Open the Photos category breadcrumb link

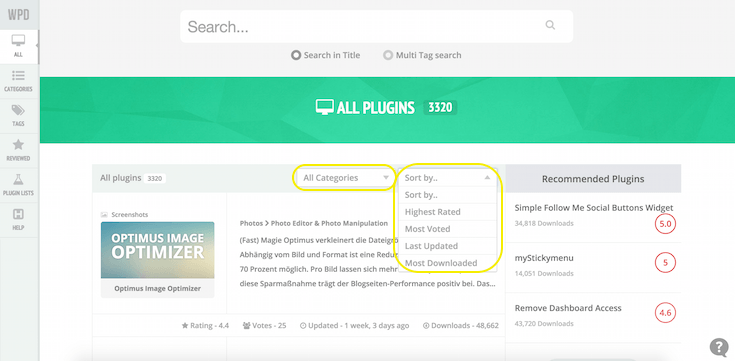(251, 223)
